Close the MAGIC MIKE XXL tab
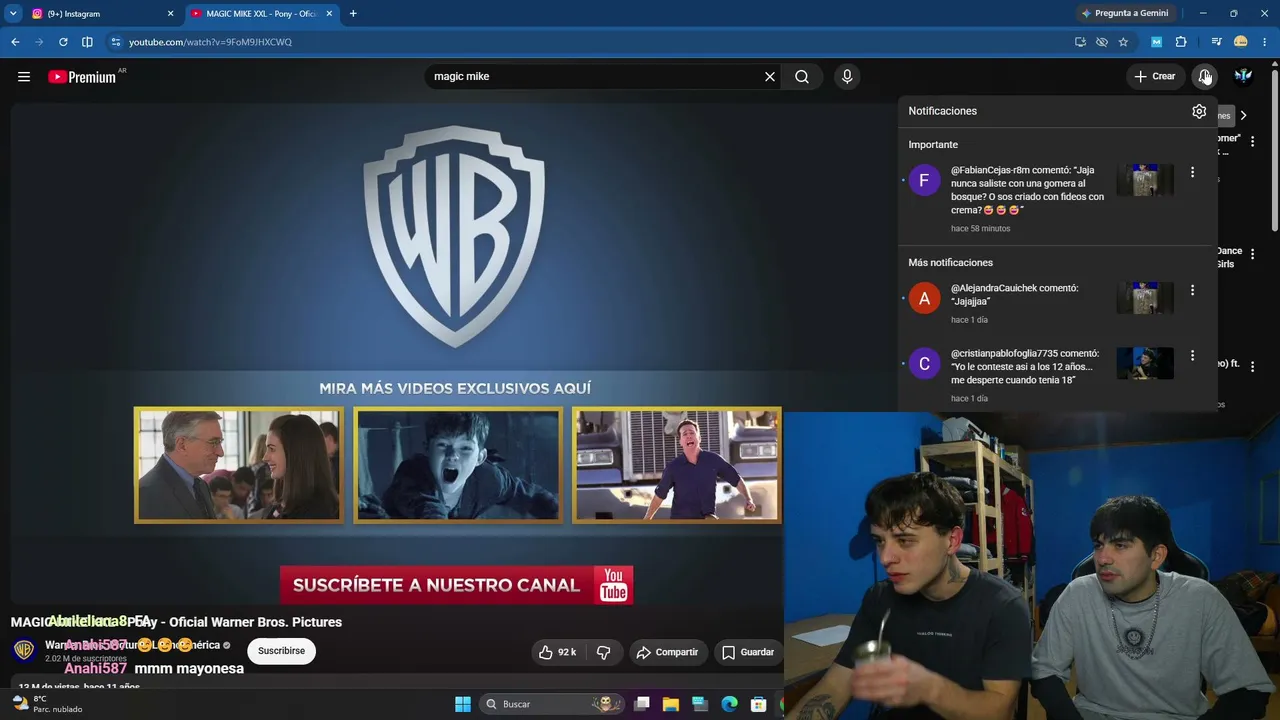 [329, 14]
